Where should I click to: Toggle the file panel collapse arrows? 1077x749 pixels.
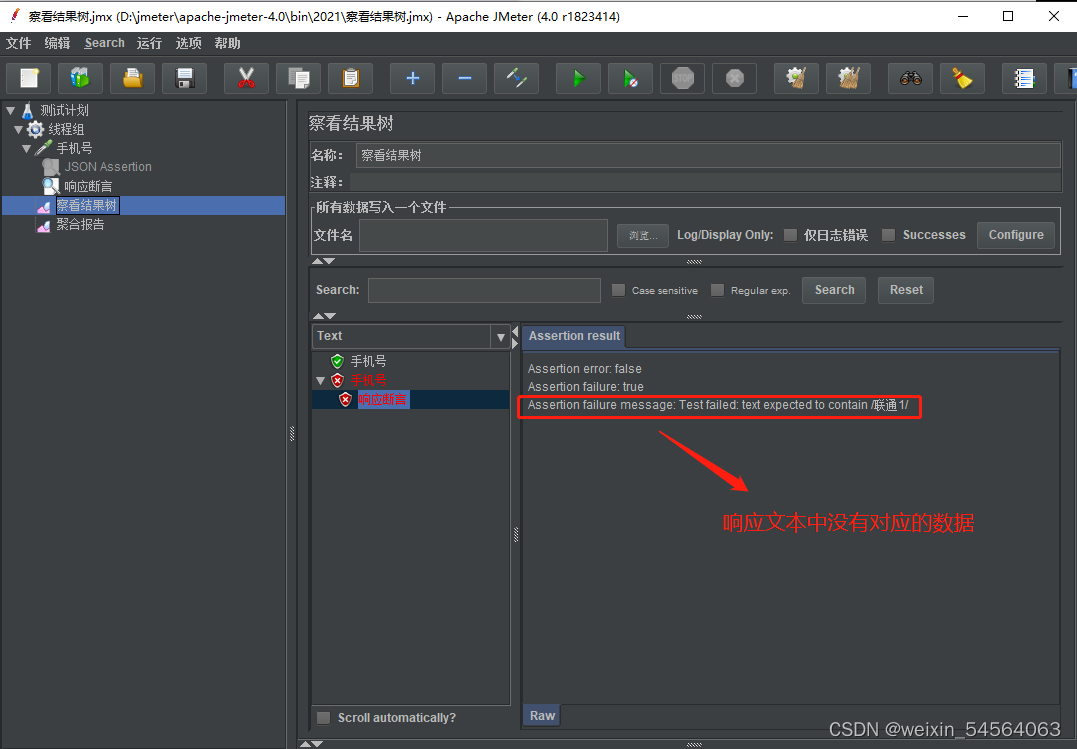click(324, 261)
